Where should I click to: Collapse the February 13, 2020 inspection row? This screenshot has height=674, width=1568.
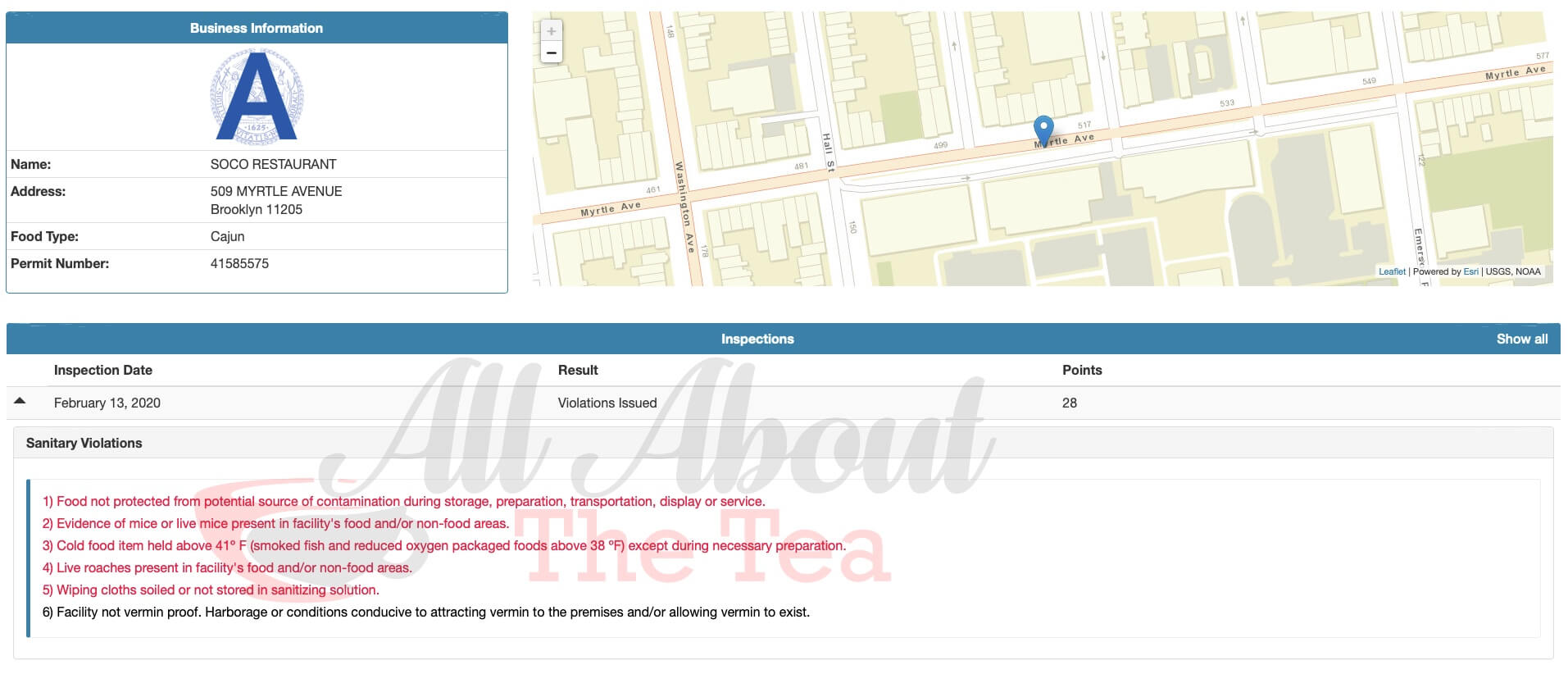pos(20,402)
